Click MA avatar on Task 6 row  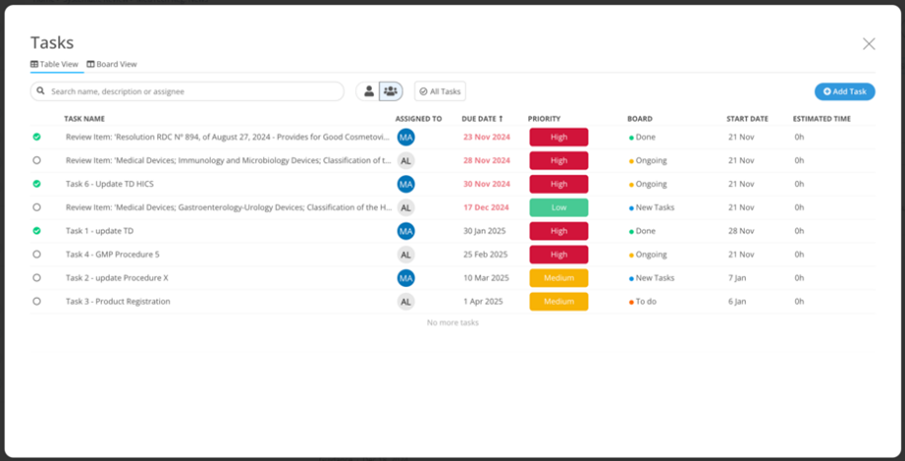[406, 184]
